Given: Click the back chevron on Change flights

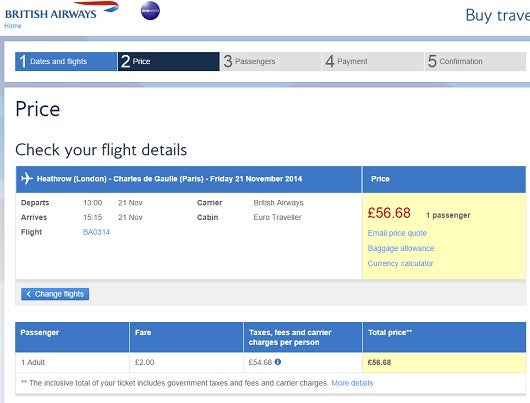Looking at the screenshot, I should [29, 294].
